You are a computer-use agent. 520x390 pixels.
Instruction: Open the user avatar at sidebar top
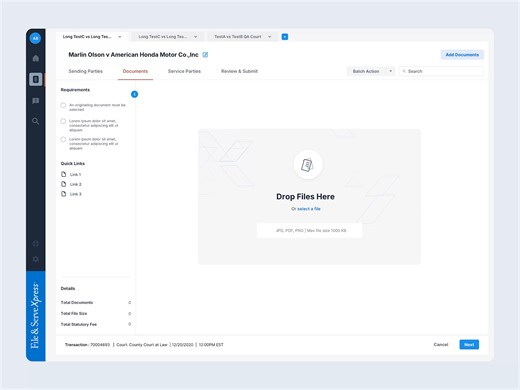click(35, 38)
